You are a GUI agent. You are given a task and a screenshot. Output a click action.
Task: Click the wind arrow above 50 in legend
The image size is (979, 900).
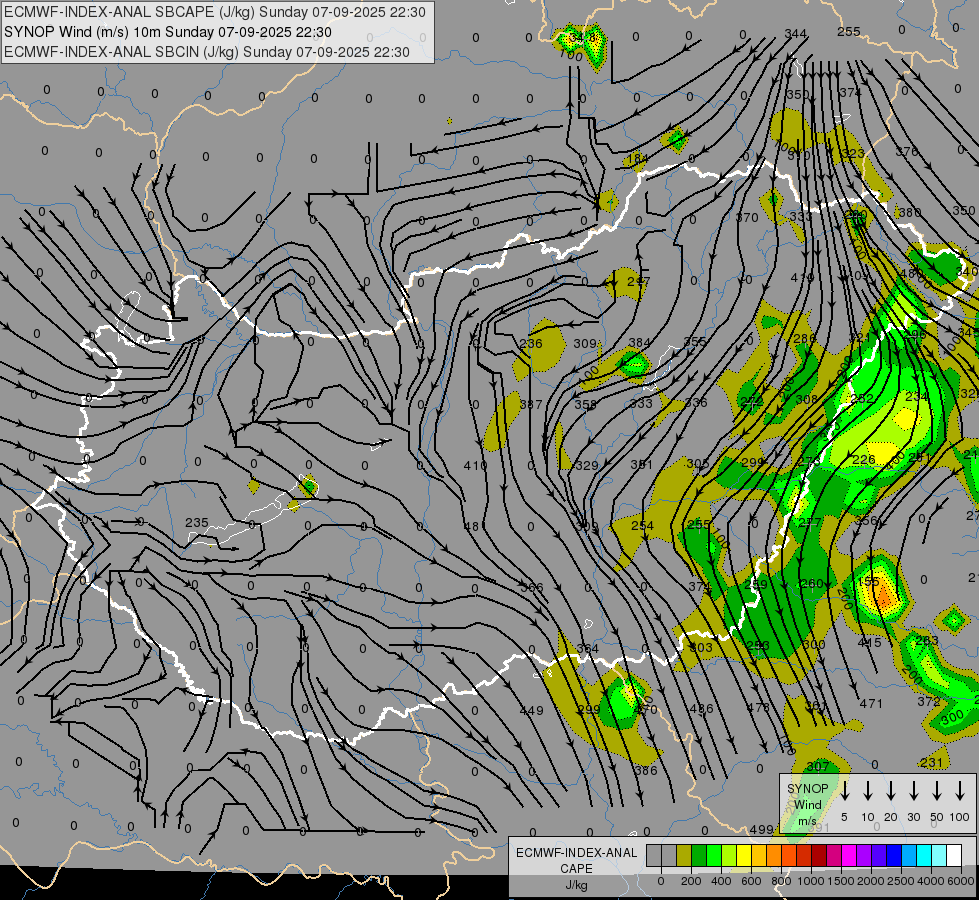coord(937,791)
